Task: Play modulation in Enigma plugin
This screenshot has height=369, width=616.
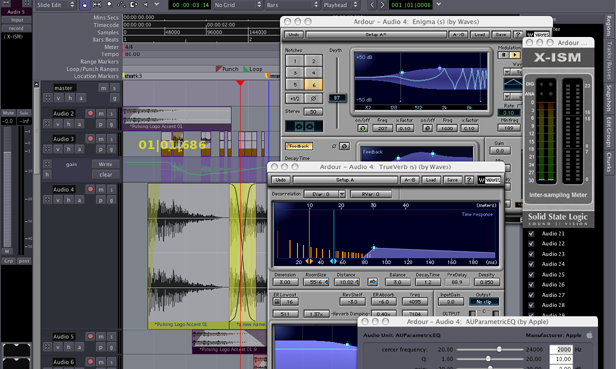Action: tap(514, 55)
